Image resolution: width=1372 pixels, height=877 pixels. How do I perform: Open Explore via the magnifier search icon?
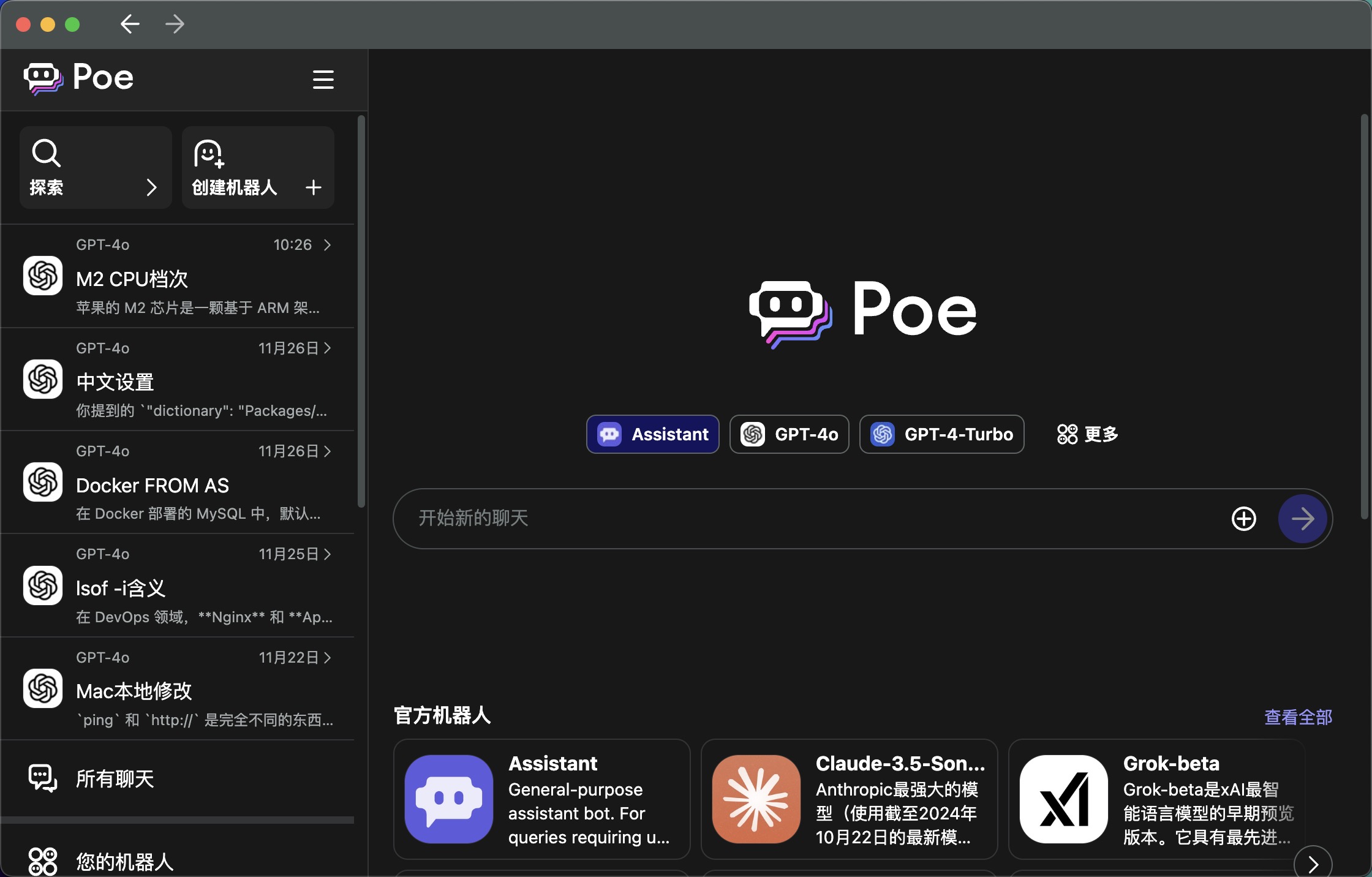click(47, 153)
